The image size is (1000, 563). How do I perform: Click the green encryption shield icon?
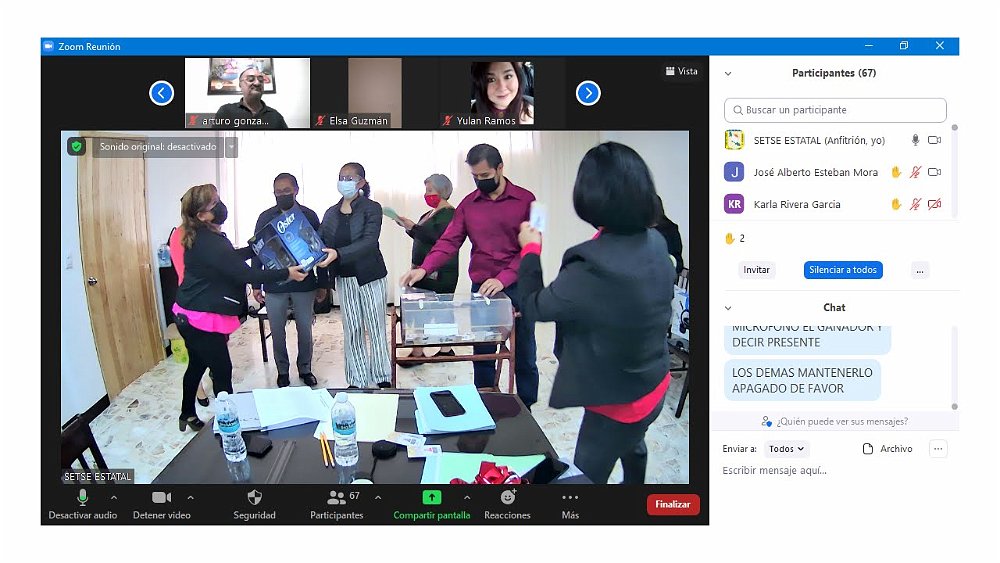click(x=77, y=147)
